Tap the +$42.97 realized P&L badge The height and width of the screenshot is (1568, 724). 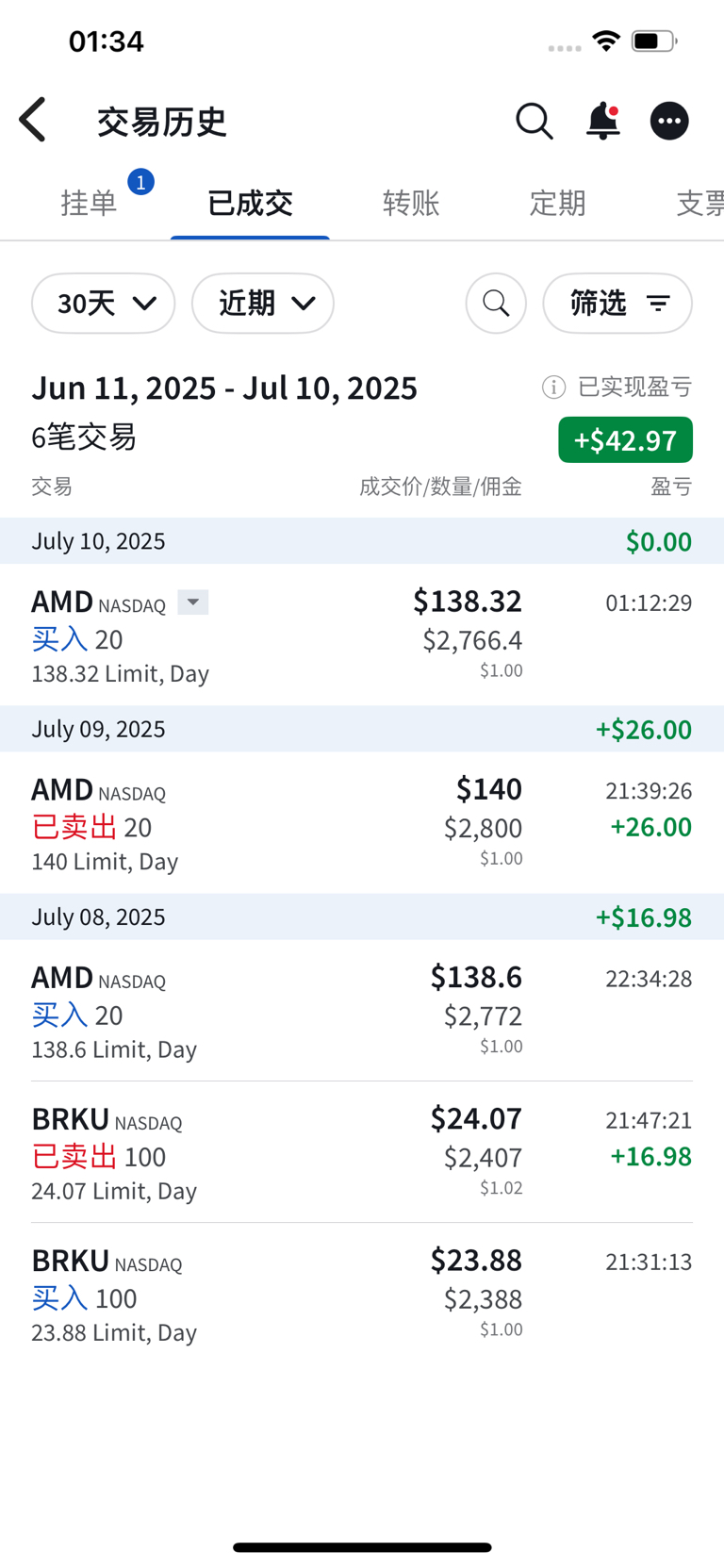(625, 440)
